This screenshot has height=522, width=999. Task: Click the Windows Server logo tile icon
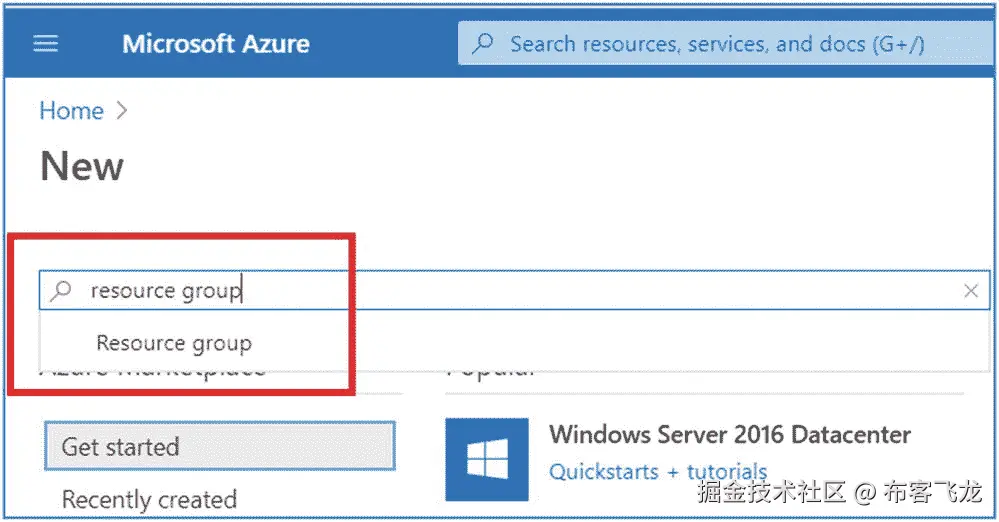tap(487, 459)
